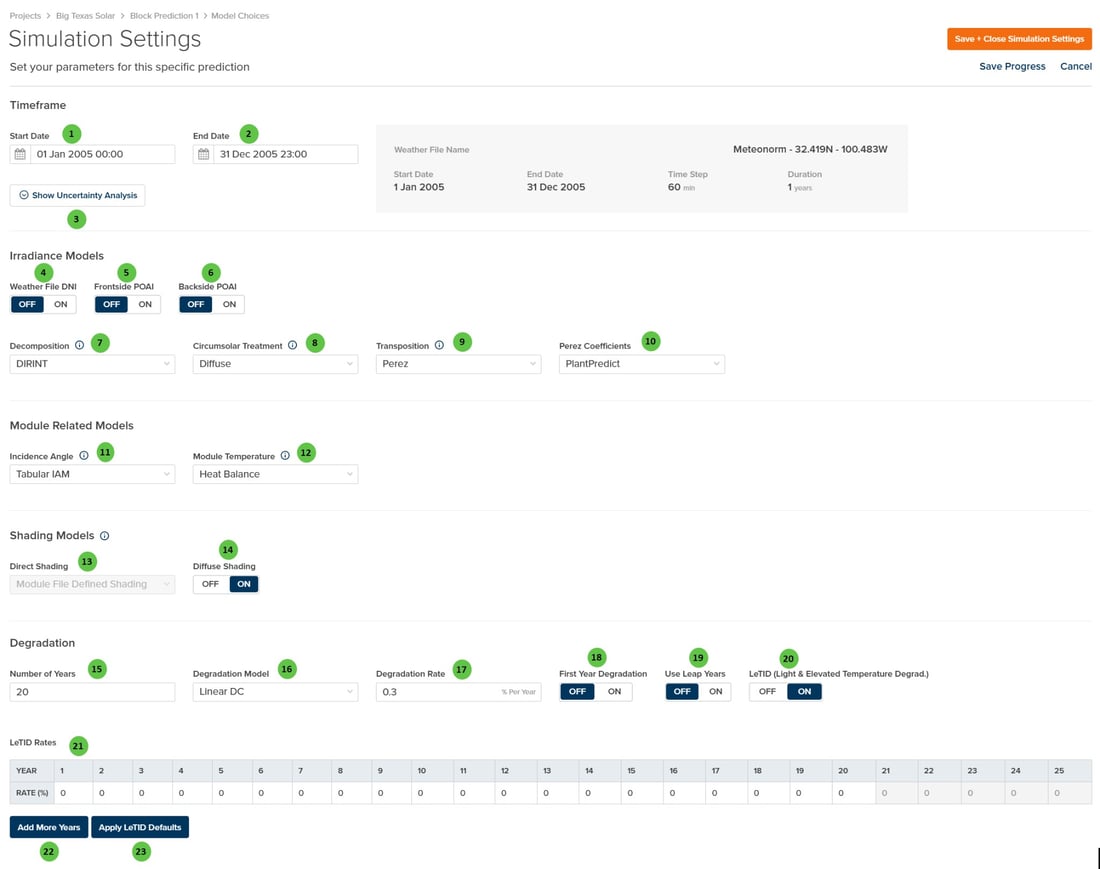The height and width of the screenshot is (869, 1100).
Task: Turn First Year Degradation on
Action: click(x=614, y=692)
